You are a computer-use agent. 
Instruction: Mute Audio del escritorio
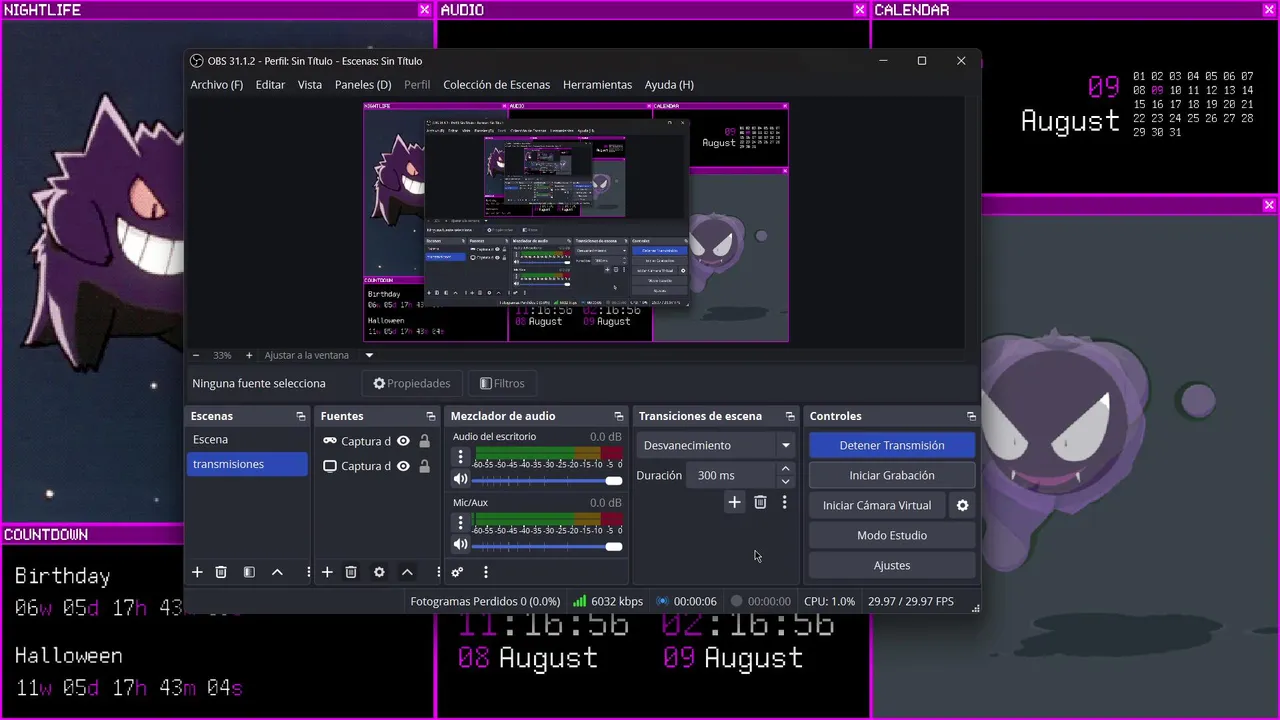click(460, 480)
